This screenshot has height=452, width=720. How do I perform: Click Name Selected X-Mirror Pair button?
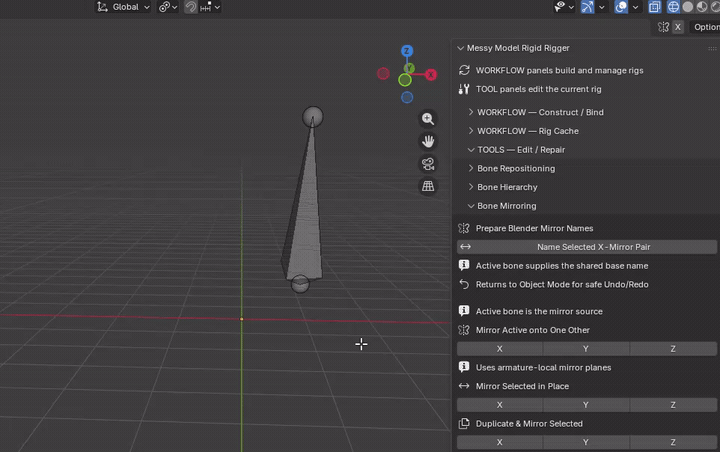[x=587, y=247]
